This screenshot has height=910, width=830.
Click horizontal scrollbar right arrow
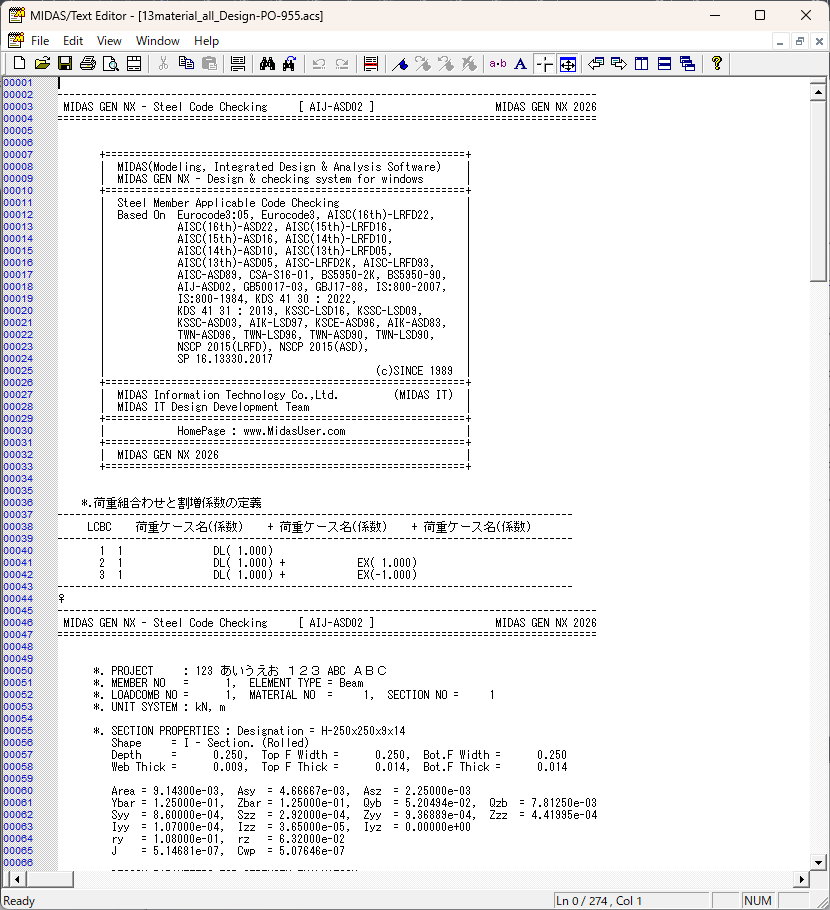[x=802, y=879]
